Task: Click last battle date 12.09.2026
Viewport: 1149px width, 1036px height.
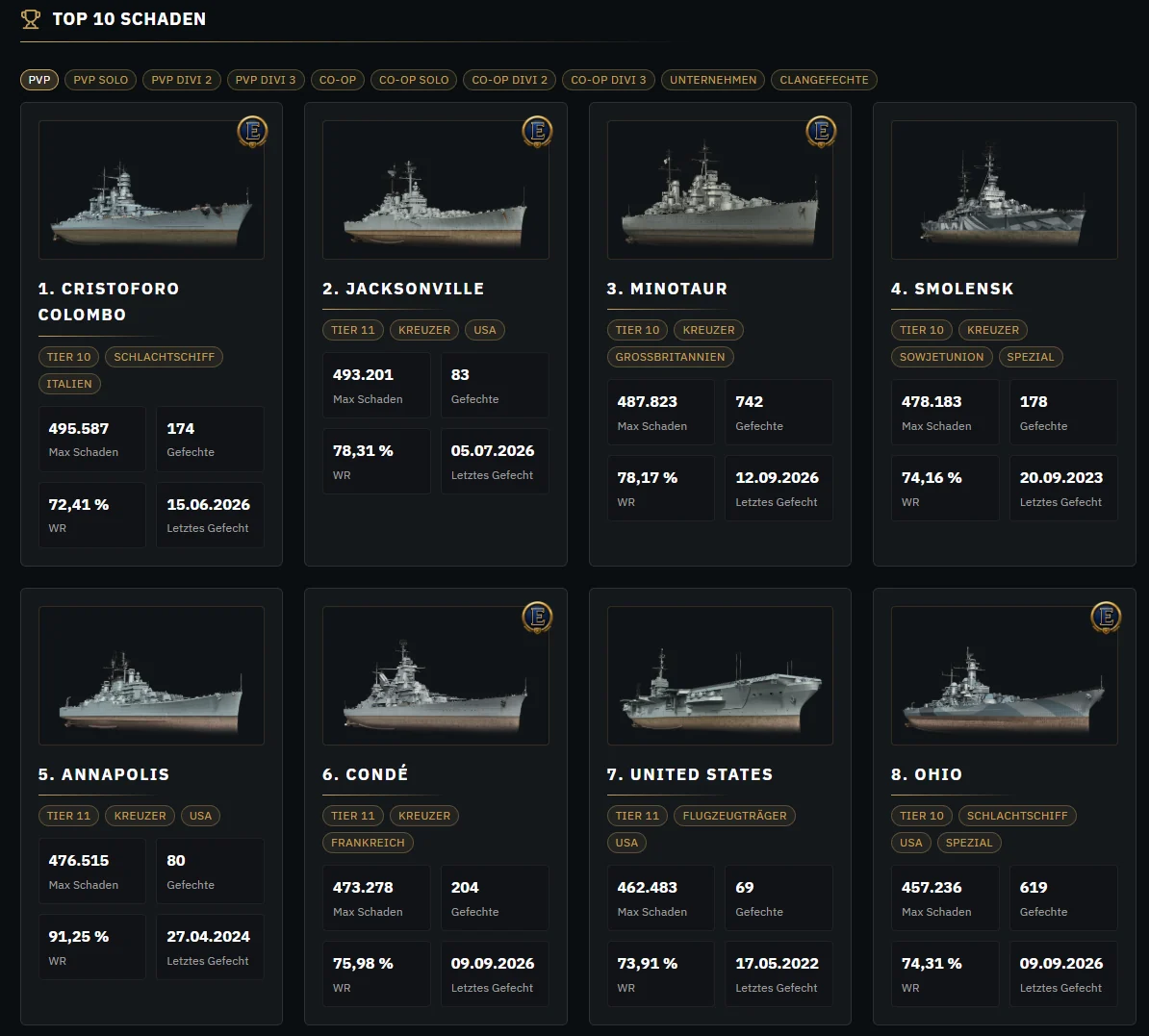Action: (777, 478)
